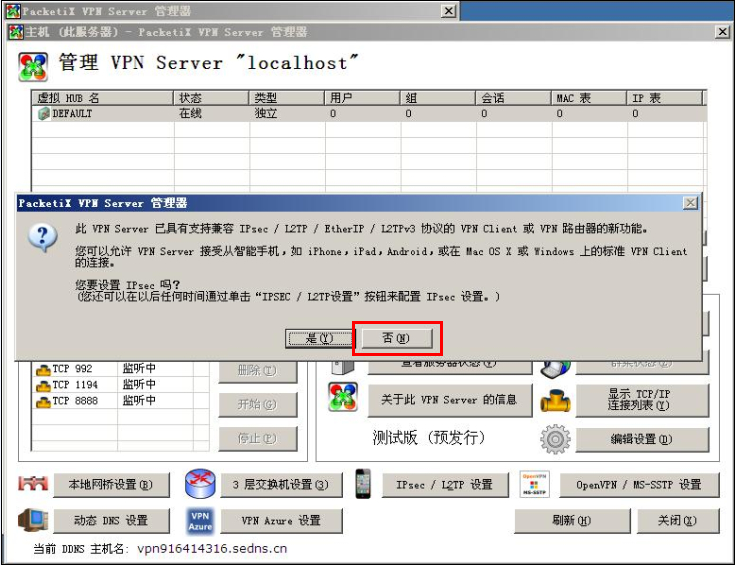Close the IPsec prompt dialog

[x=690, y=203]
